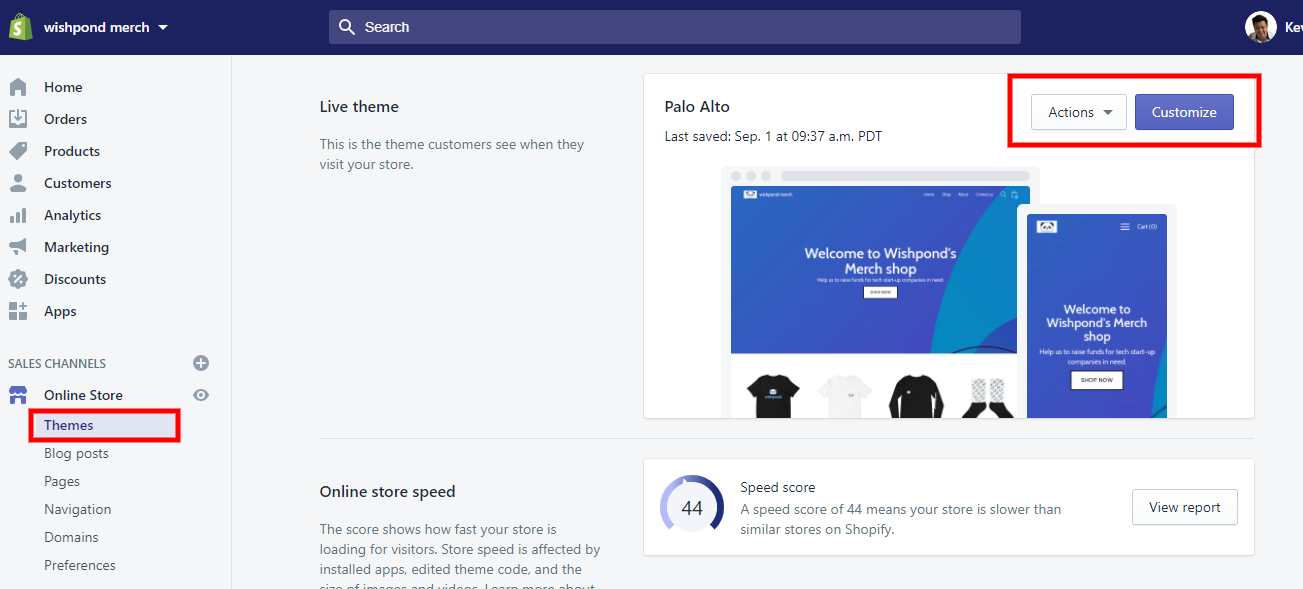
Task: Click the Live theme heading
Action: (359, 106)
